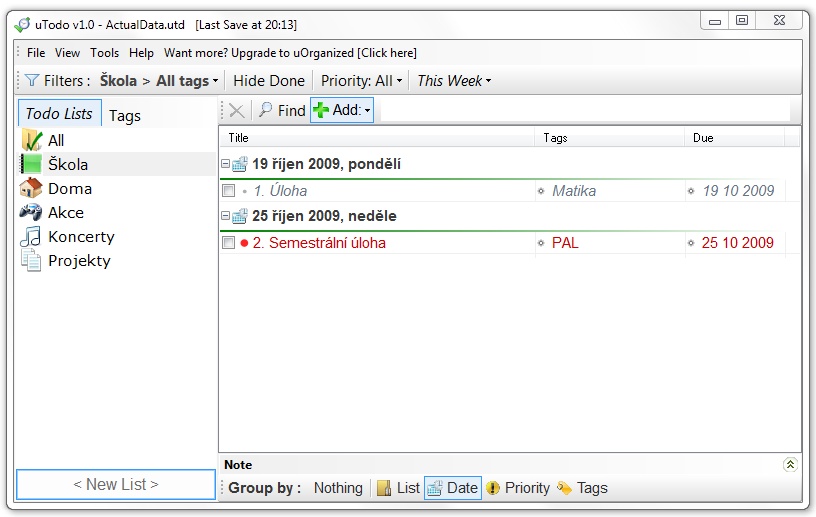Open the Tools menu

[104, 53]
